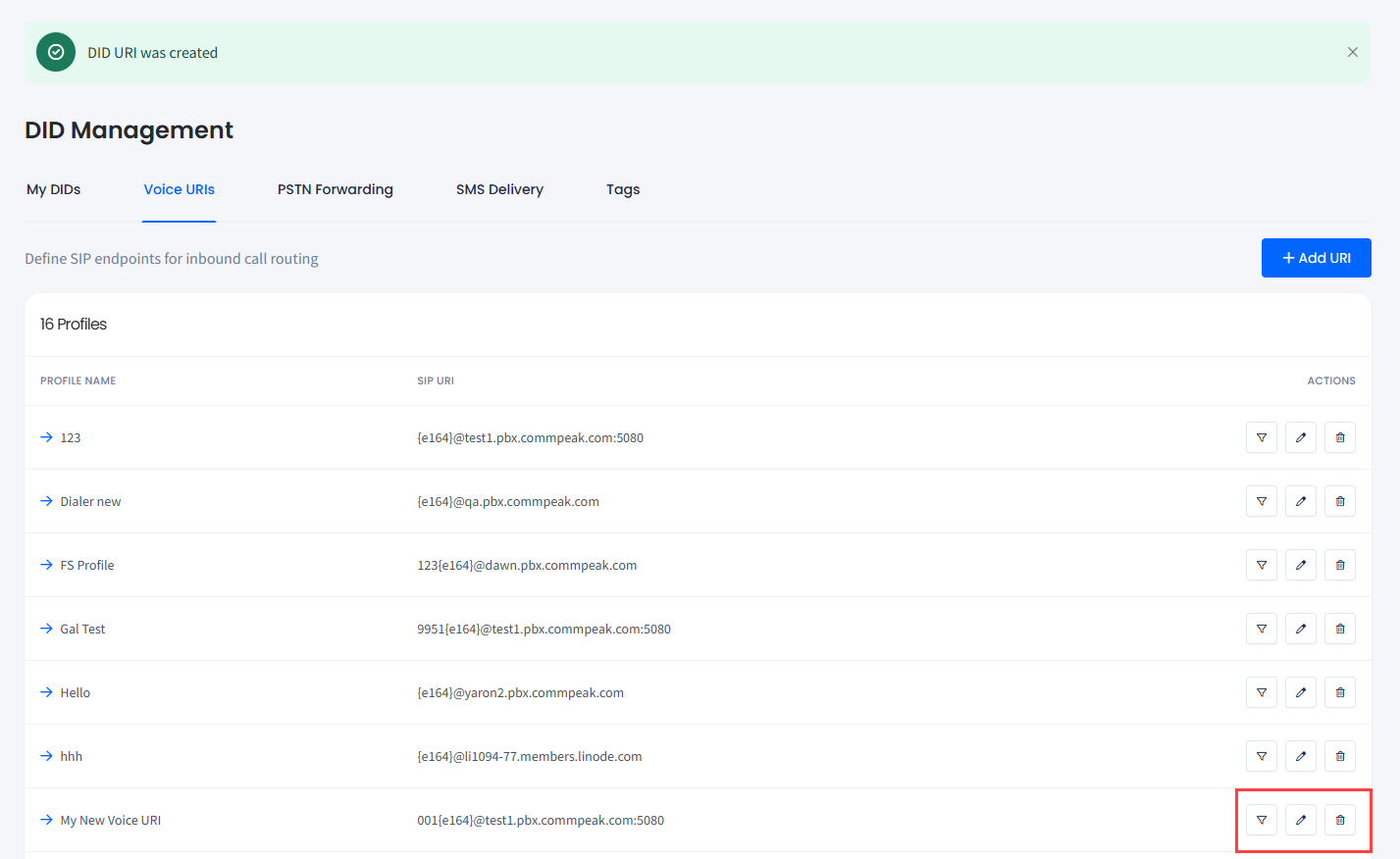Click the Define SIP endpoints description text
Image resolution: width=1400 pixels, height=859 pixels.
(x=172, y=258)
